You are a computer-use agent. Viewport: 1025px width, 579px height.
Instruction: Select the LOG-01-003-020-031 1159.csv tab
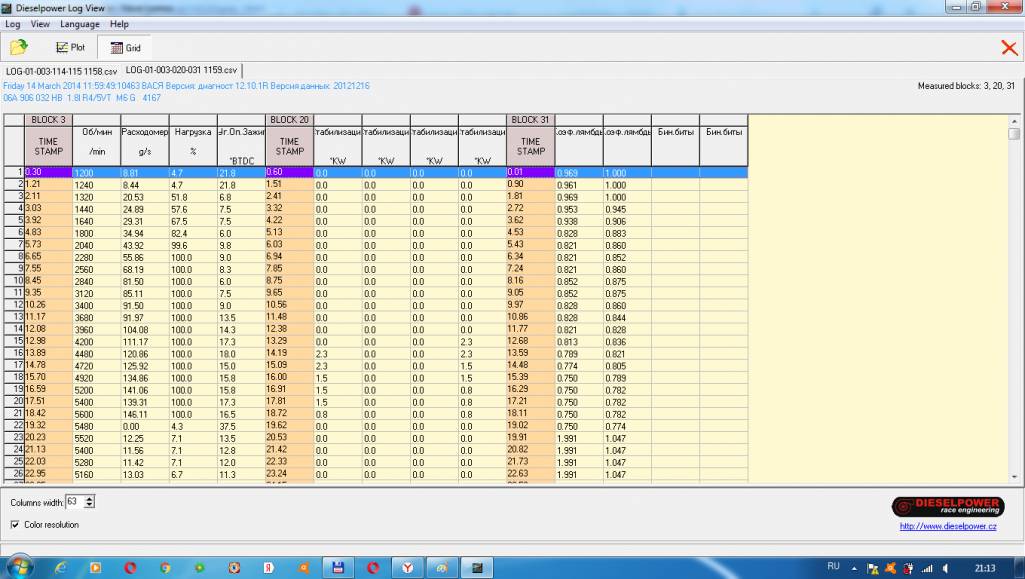(181, 70)
